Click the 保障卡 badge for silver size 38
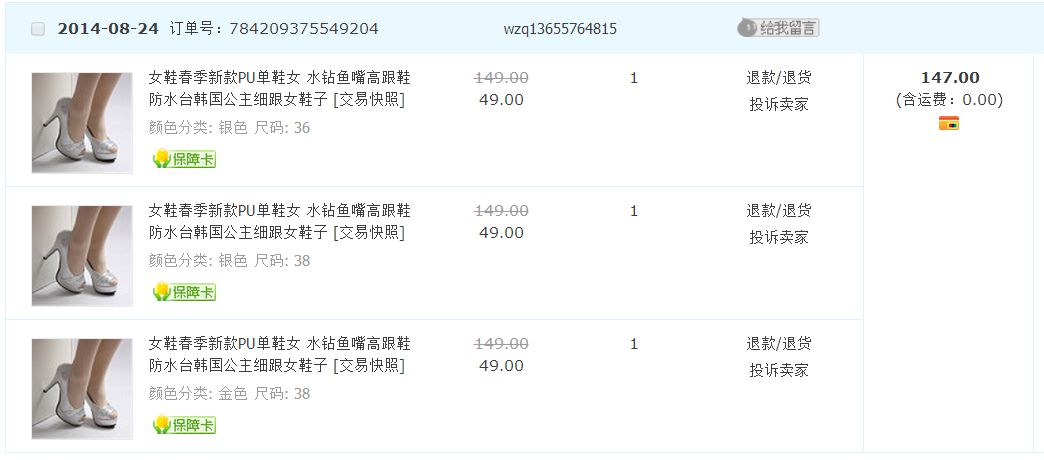The width and height of the screenshot is (1044, 460). 184,292
